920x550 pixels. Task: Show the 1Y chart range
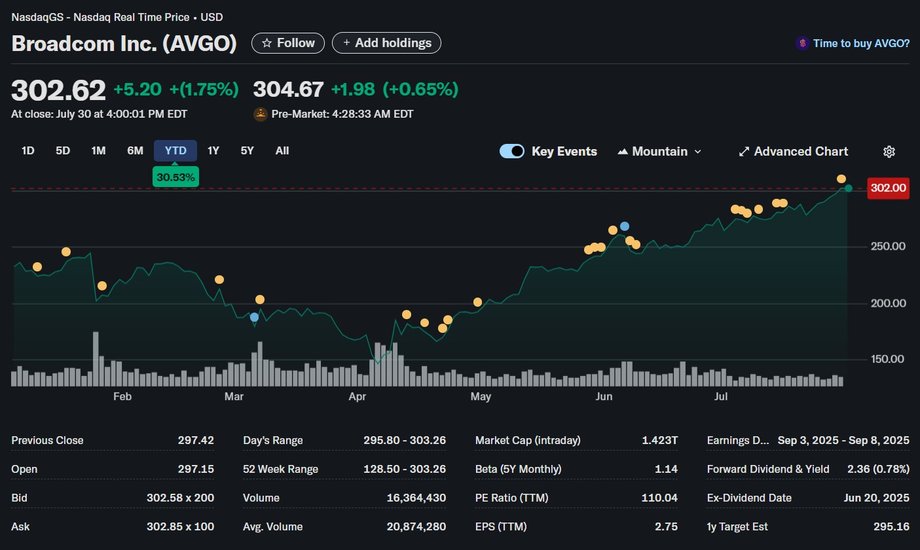pyautogui.click(x=214, y=151)
